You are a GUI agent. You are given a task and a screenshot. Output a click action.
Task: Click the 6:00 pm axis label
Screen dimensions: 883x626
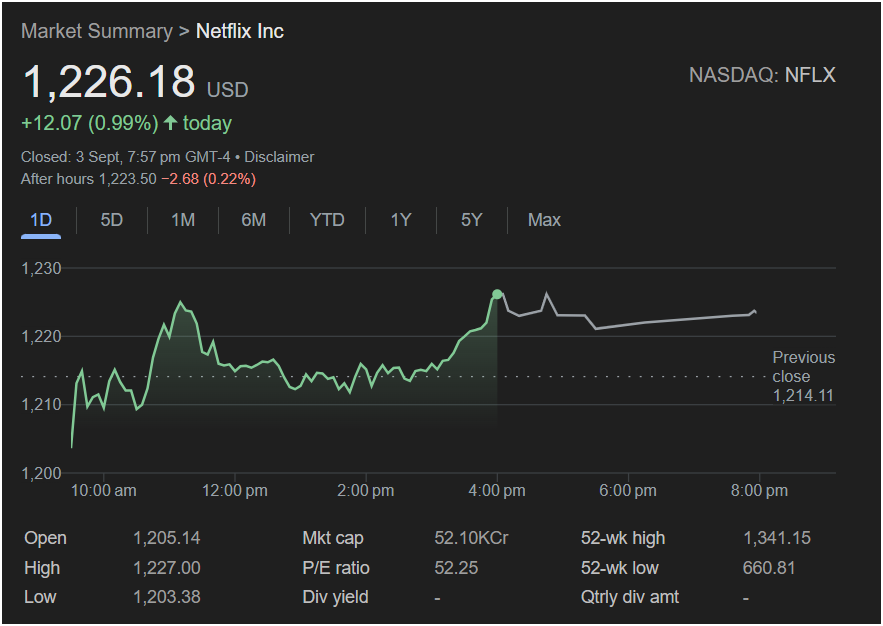[x=628, y=490]
